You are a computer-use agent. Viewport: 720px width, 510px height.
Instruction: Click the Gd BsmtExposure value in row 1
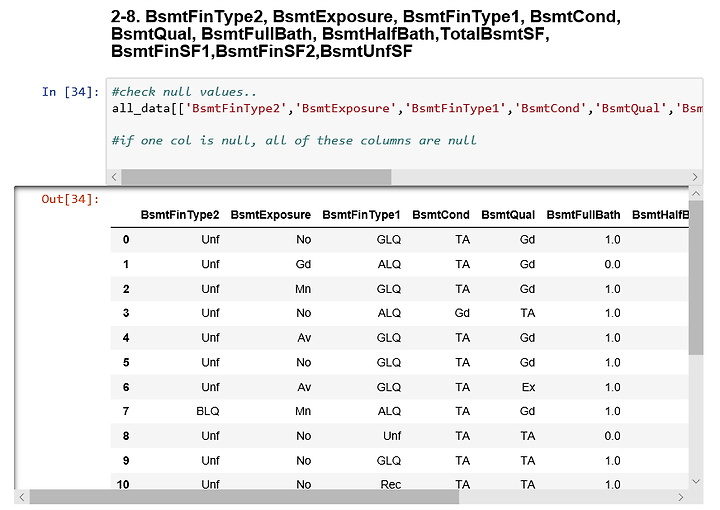[303, 264]
